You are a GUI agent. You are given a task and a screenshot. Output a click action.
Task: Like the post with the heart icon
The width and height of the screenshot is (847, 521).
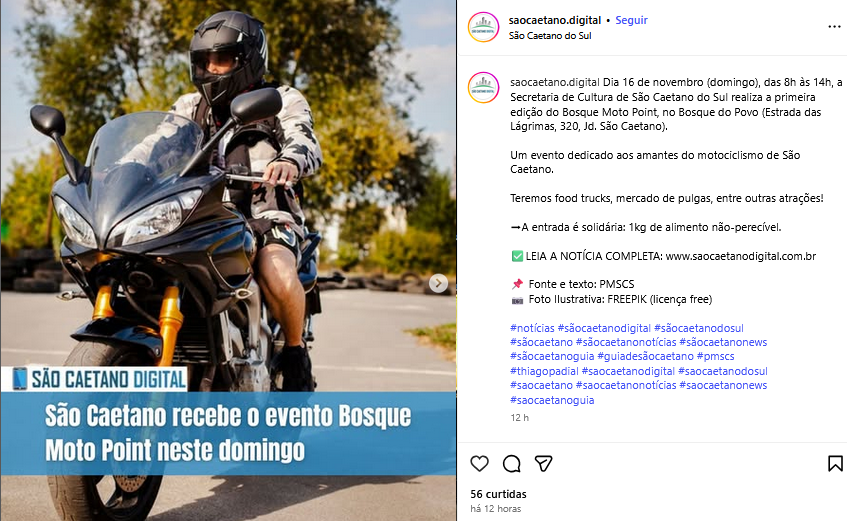coord(479,464)
